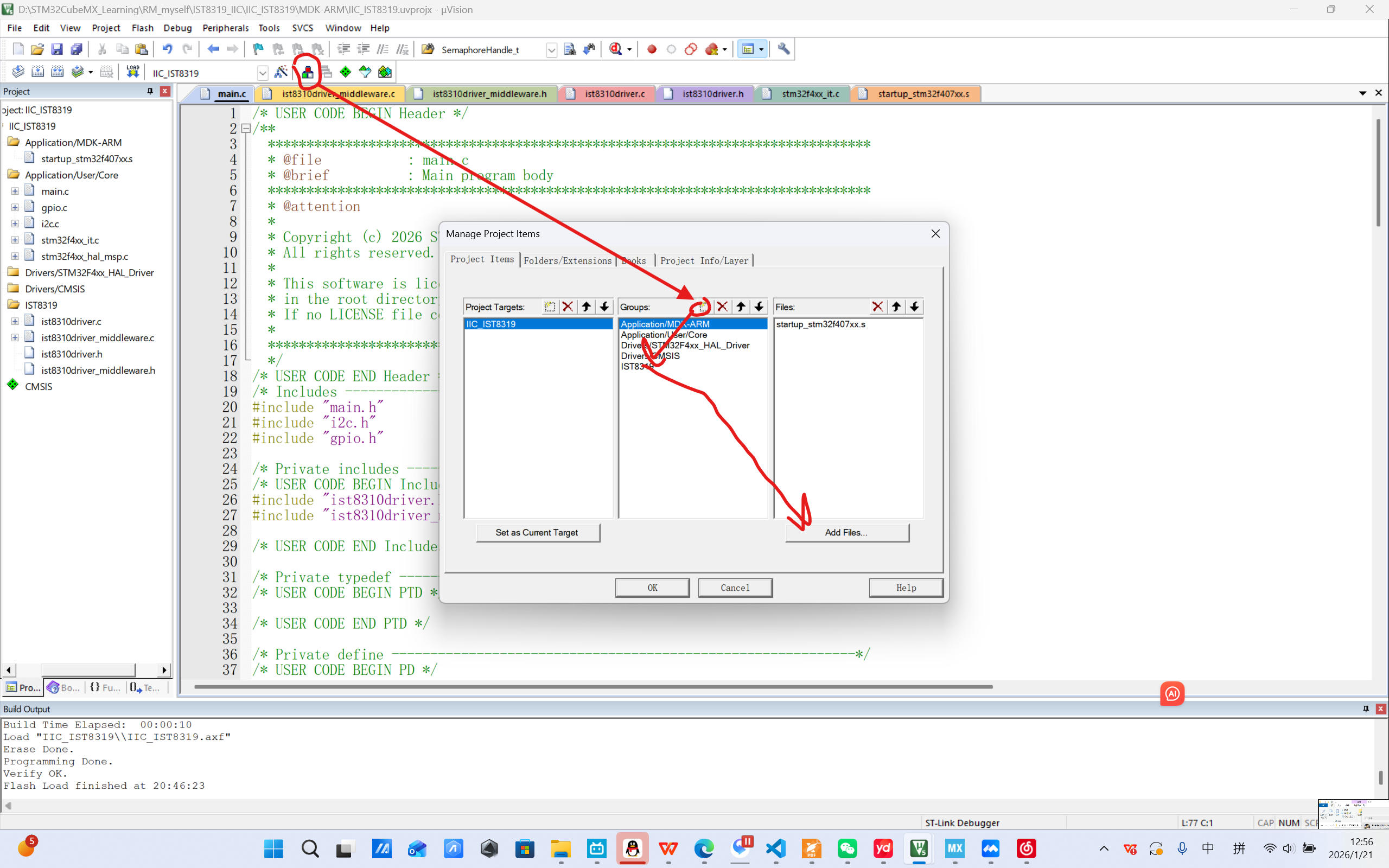Click the New Group icon in Groups
Viewport: 1389px width, 868px height.
tap(703, 307)
